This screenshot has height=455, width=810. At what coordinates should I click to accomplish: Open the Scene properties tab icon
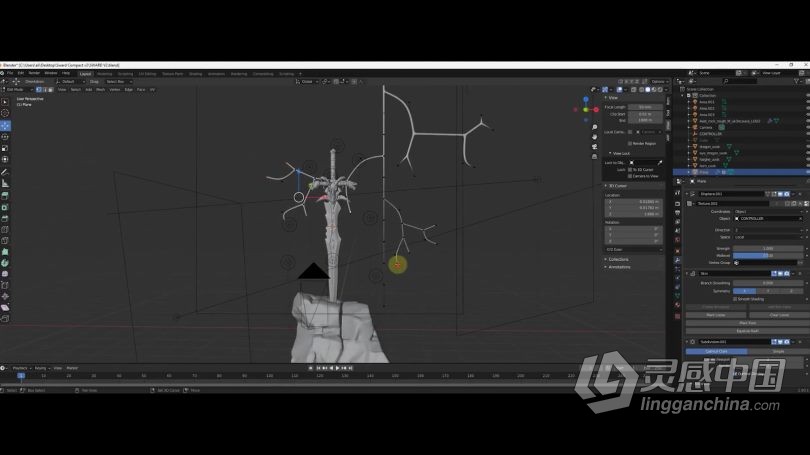[677, 231]
